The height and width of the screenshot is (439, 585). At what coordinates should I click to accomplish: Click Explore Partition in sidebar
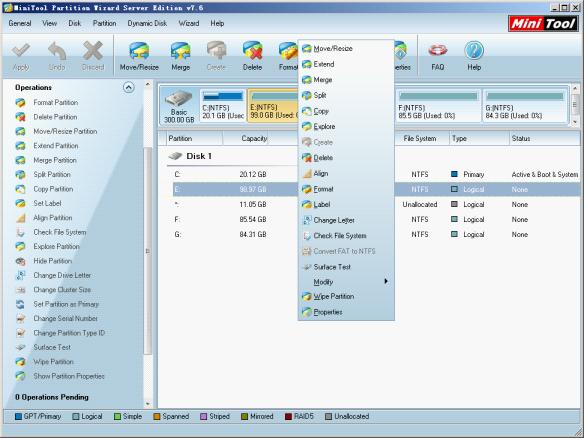click(48, 247)
